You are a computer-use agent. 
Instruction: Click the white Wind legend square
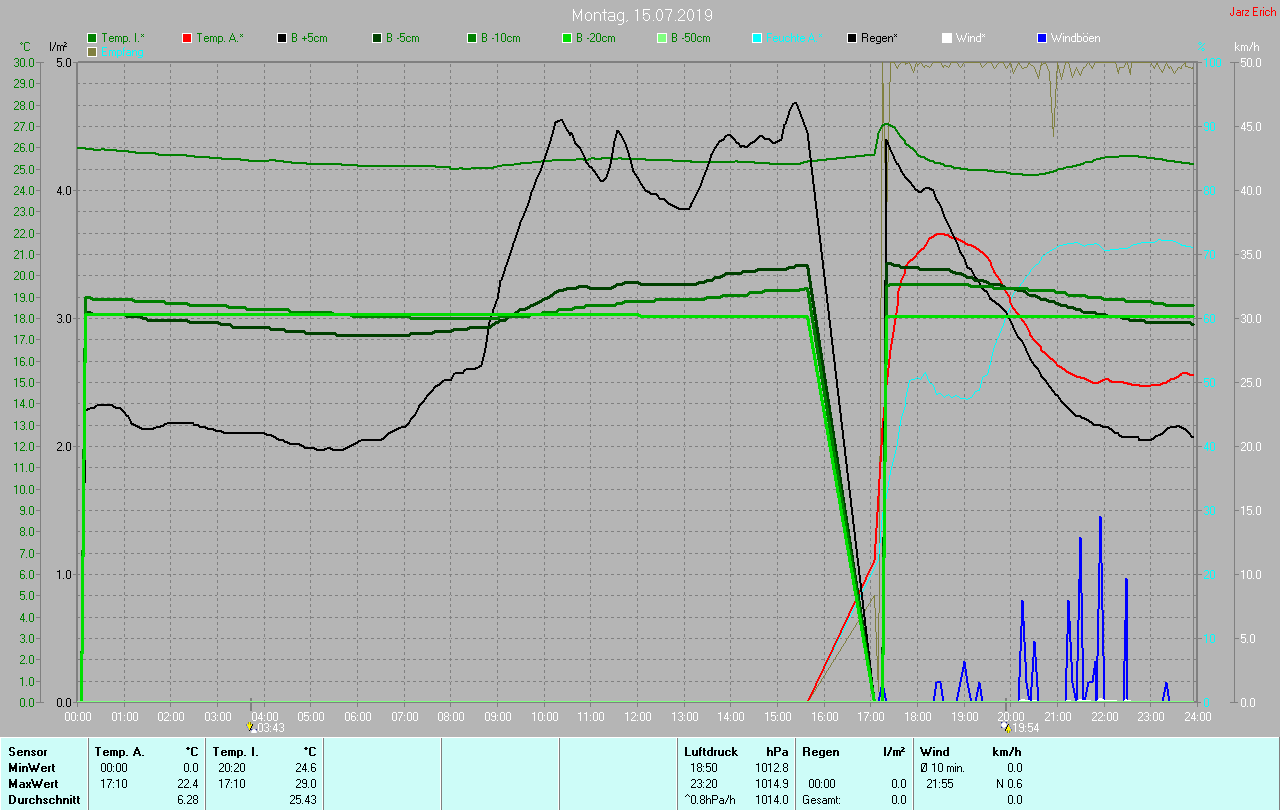[x=946, y=38]
